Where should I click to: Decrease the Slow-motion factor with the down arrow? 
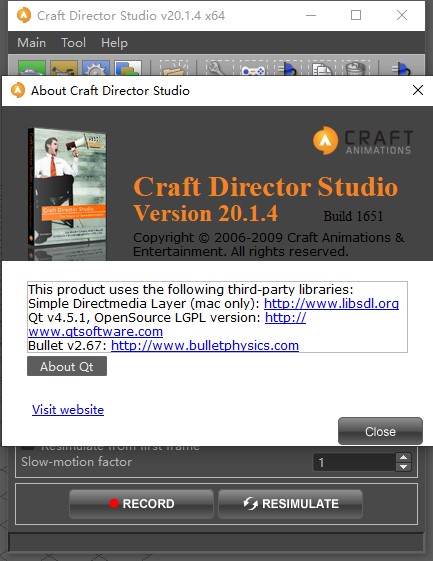click(x=403, y=467)
